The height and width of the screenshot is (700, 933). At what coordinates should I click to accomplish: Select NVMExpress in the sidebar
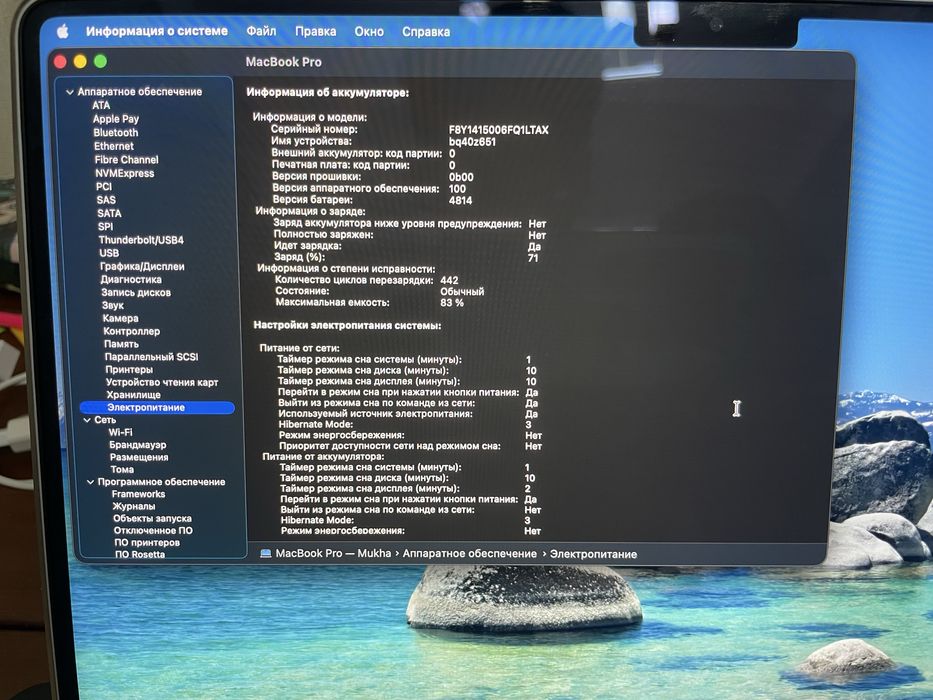click(x=124, y=173)
